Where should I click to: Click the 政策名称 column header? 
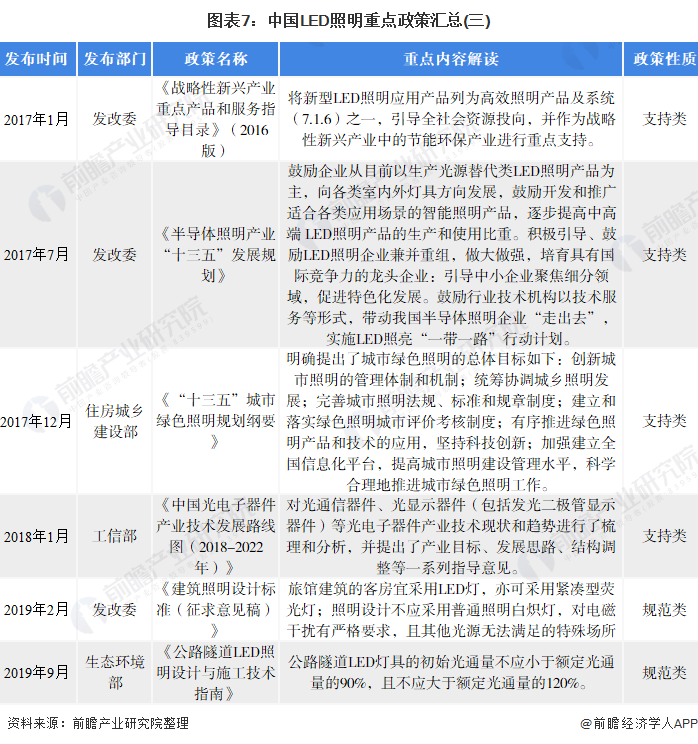(x=216, y=59)
